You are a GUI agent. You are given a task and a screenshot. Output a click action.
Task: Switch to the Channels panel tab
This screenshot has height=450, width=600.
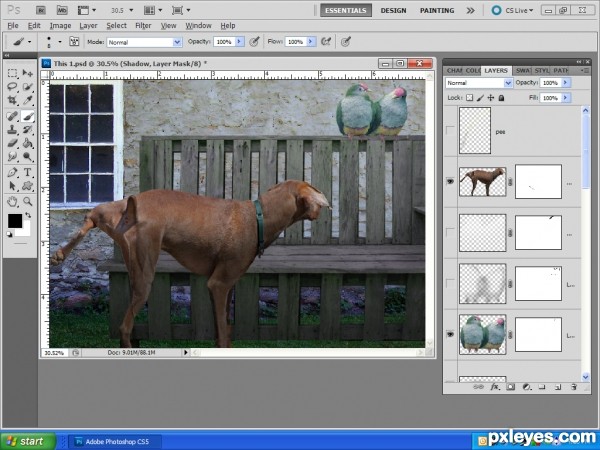[454, 70]
